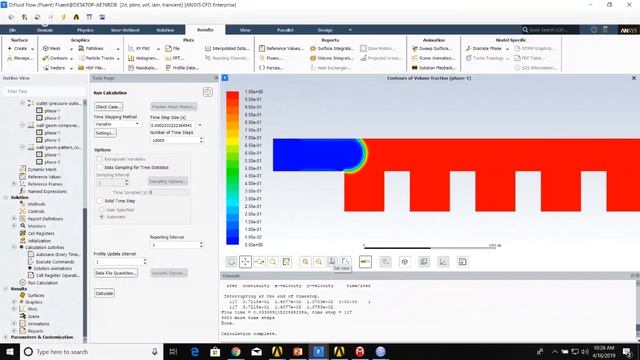640x360 pixels.
Task: Switch to the View ribbon tab
Action: click(x=245, y=30)
